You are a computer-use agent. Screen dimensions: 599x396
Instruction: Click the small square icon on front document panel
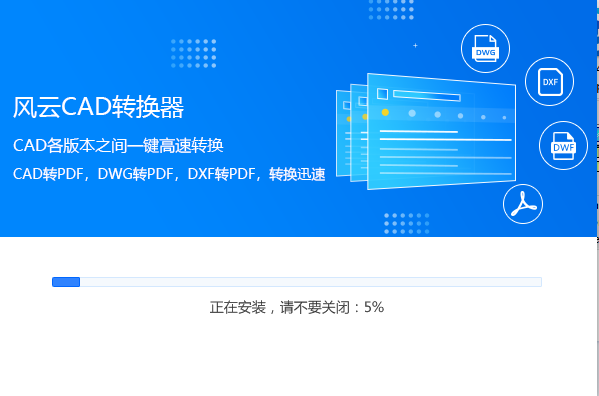[x=382, y=94]
